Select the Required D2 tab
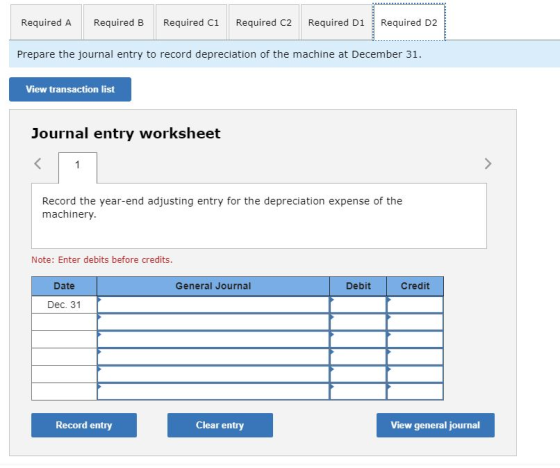 pyautogui.click(x=409, y=23)
